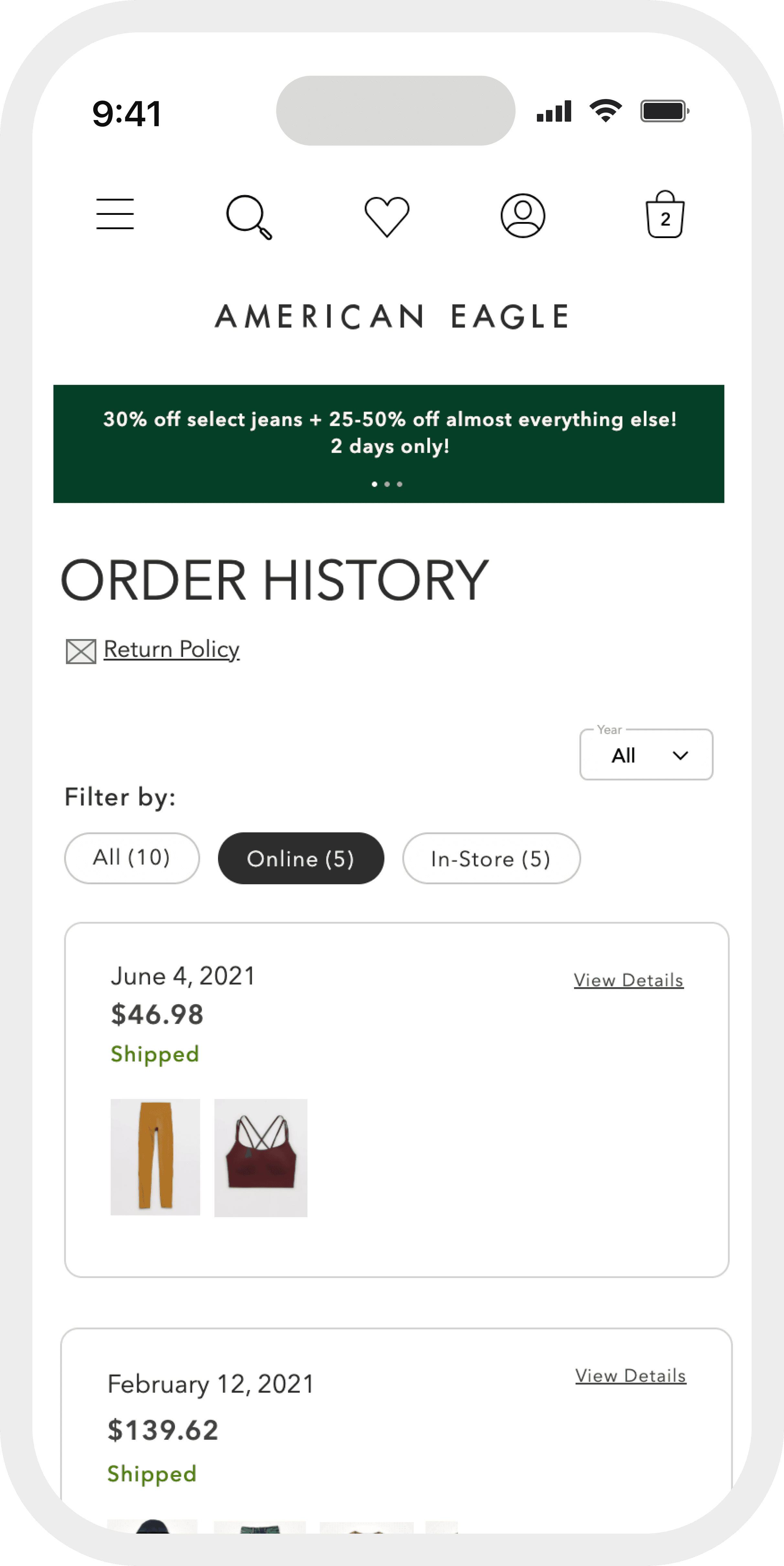Tap the Wi-Fi status icon
784x1566 pixels.
pos(605,111)
